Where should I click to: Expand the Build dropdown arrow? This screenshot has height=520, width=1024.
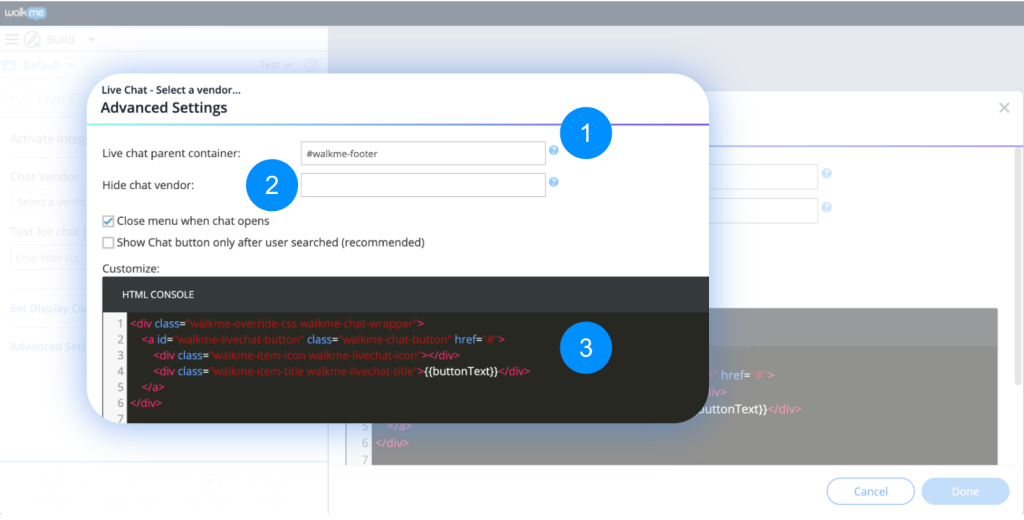[91, 40]
